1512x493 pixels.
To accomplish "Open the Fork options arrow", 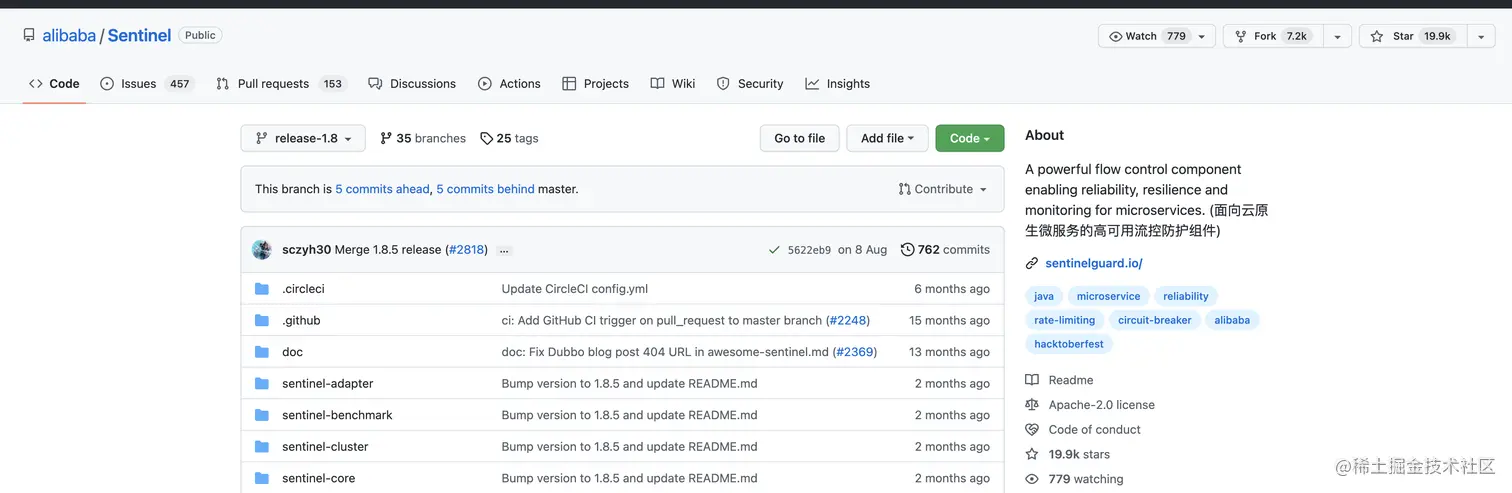I will (1337, 36).
